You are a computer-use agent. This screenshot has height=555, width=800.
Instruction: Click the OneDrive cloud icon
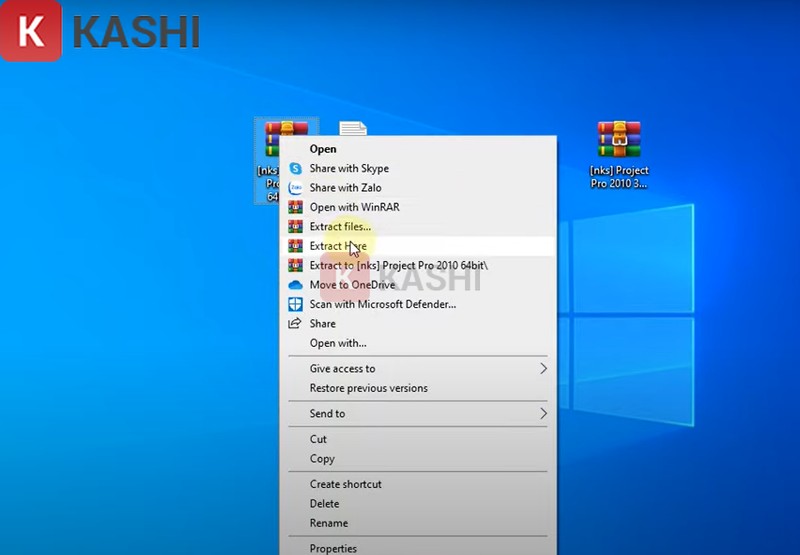295,285
